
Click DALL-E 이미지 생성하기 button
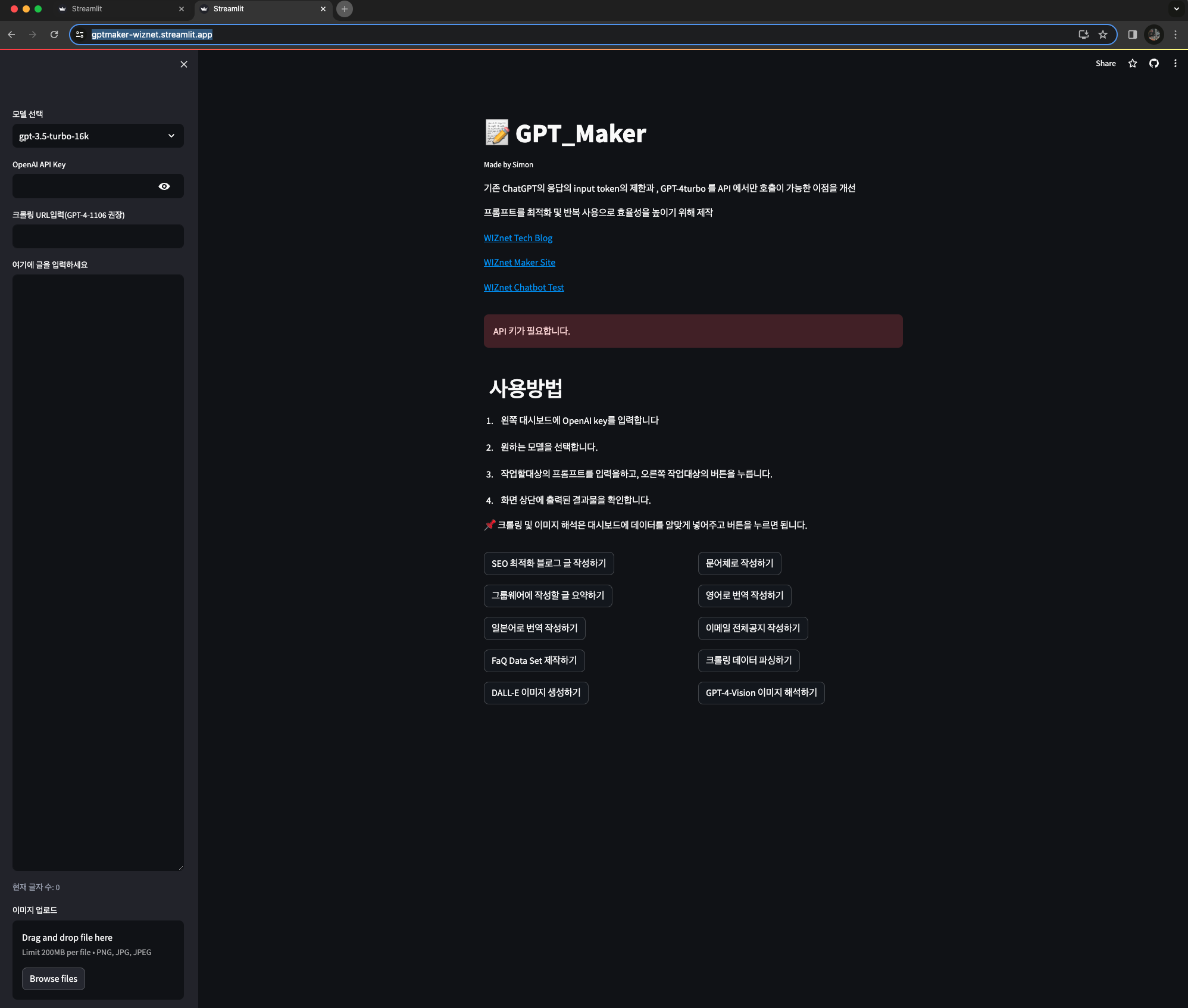pos(536,692)
